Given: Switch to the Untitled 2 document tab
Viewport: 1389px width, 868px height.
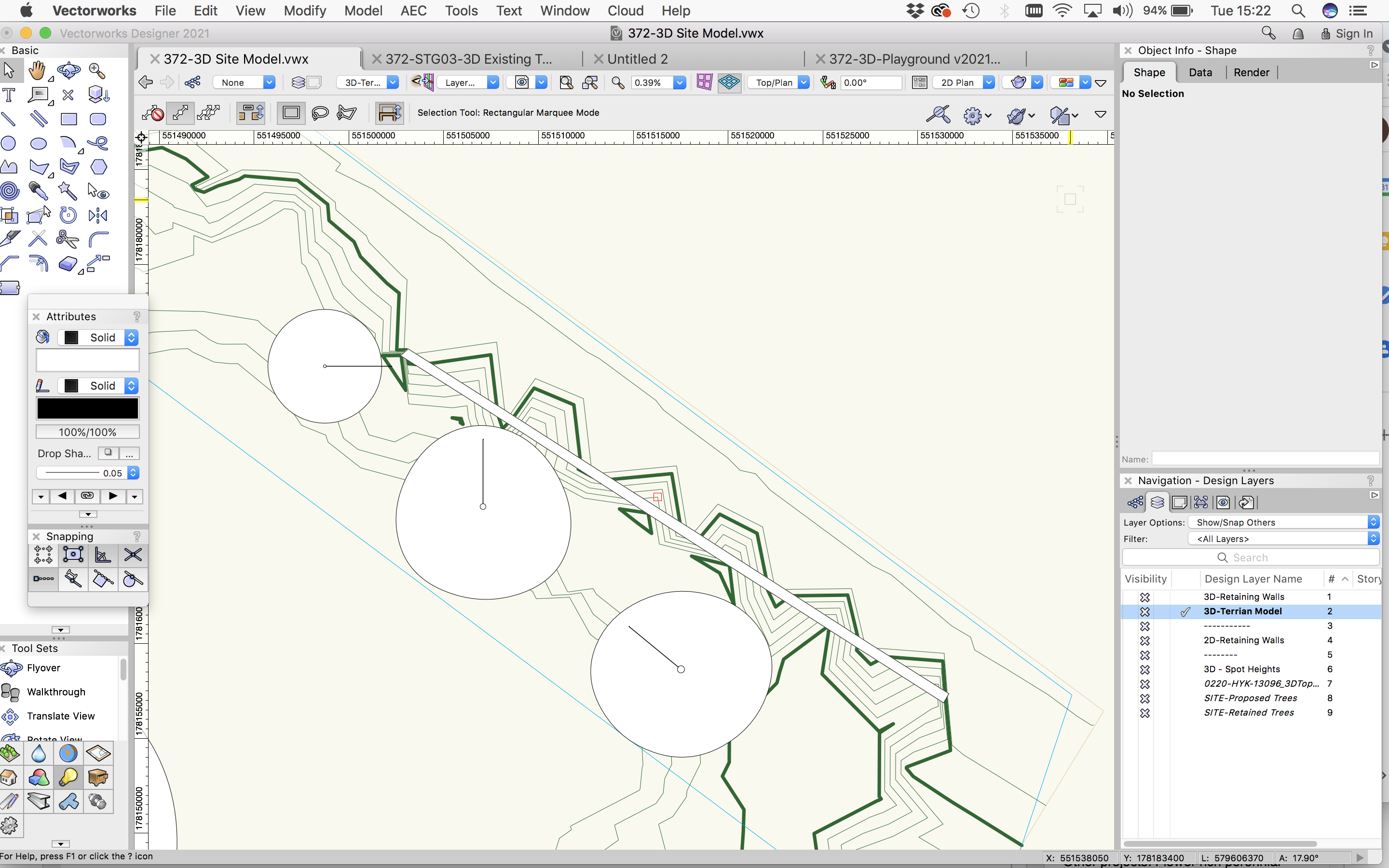Looking at the screenshot, I should coord(637,58).
